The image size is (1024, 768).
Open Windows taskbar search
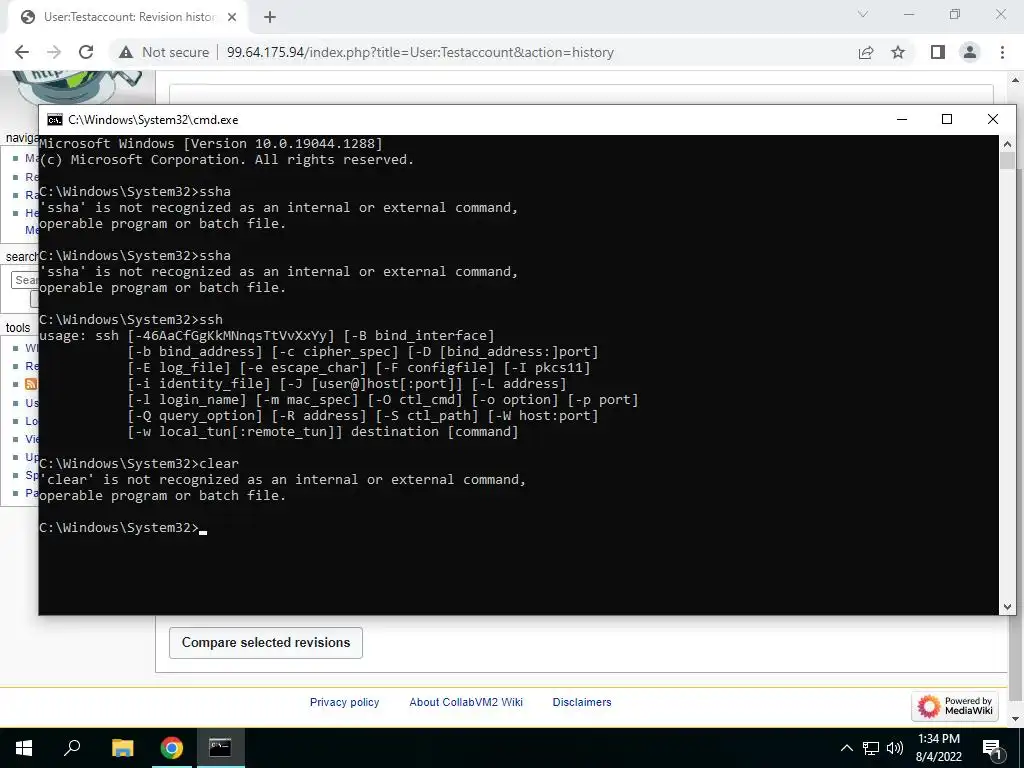click(x=72, y=748)
